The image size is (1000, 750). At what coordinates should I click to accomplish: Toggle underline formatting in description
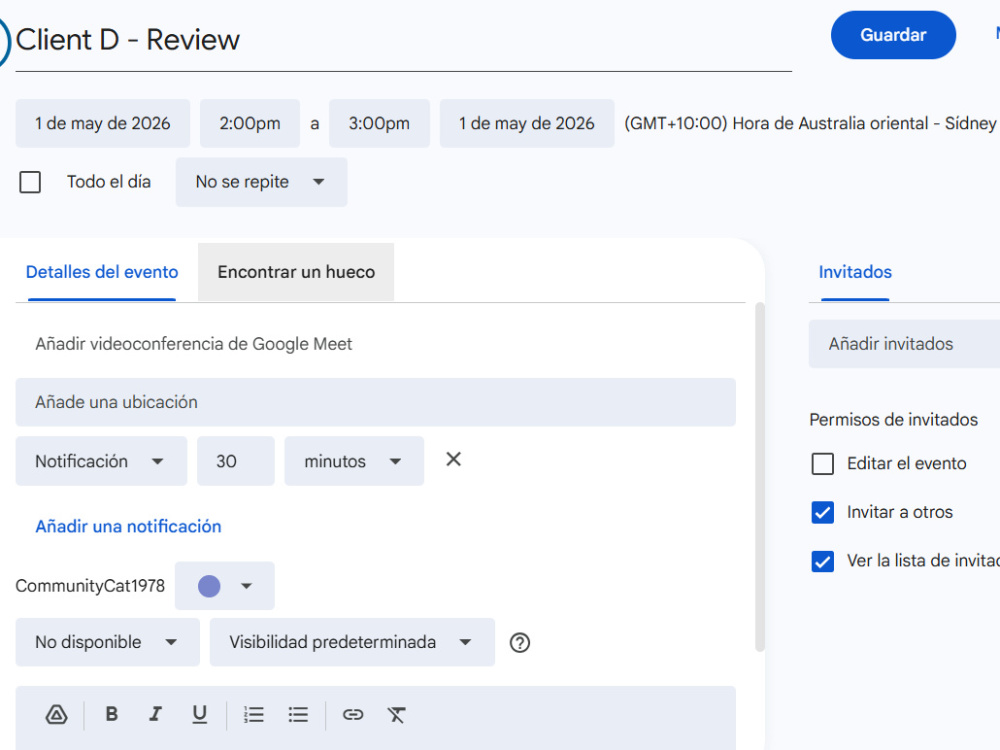coord(200,714)
